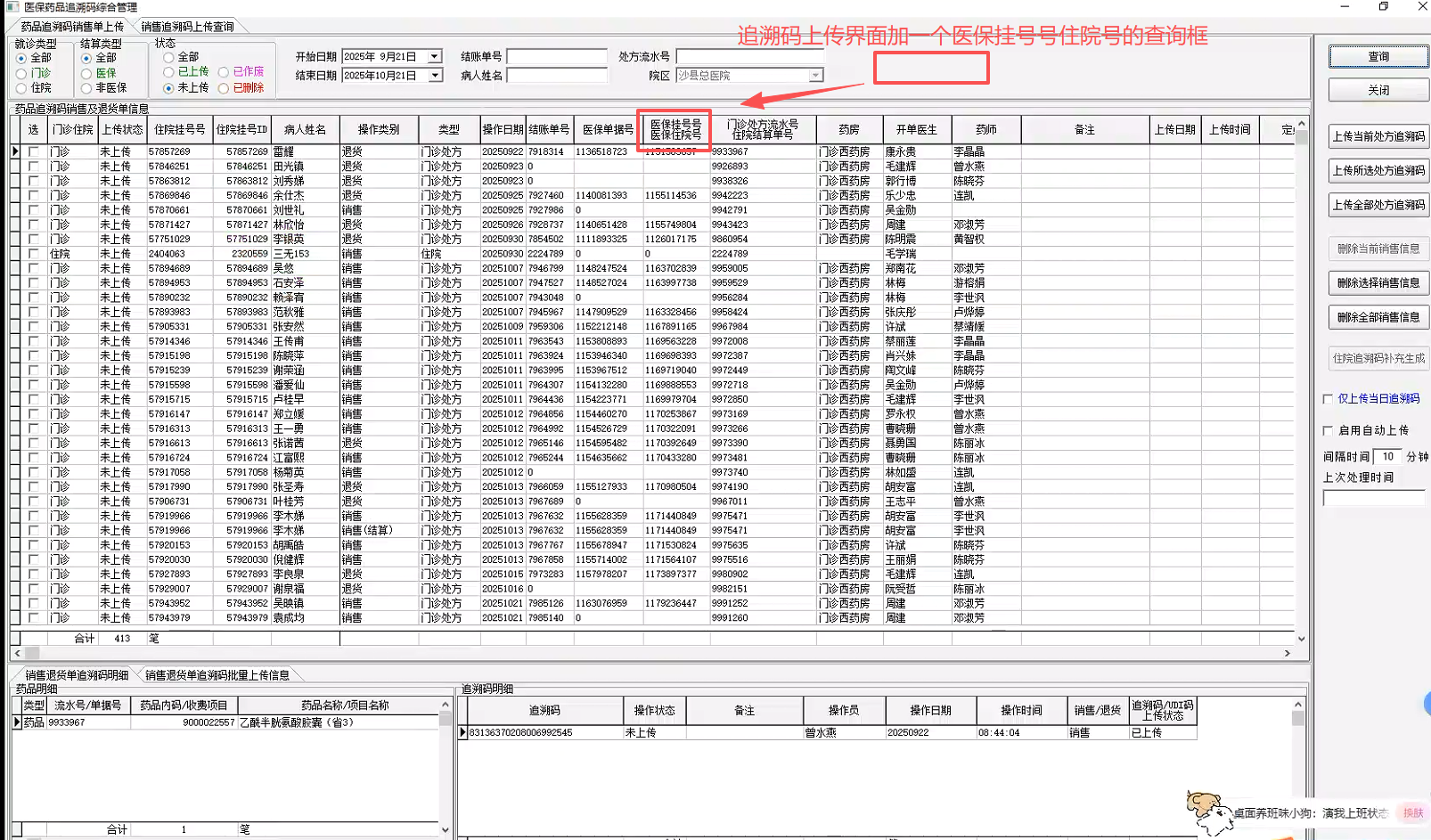Select 全部 under 就诊类型
Screen dimensions: 1431x840
21,58
